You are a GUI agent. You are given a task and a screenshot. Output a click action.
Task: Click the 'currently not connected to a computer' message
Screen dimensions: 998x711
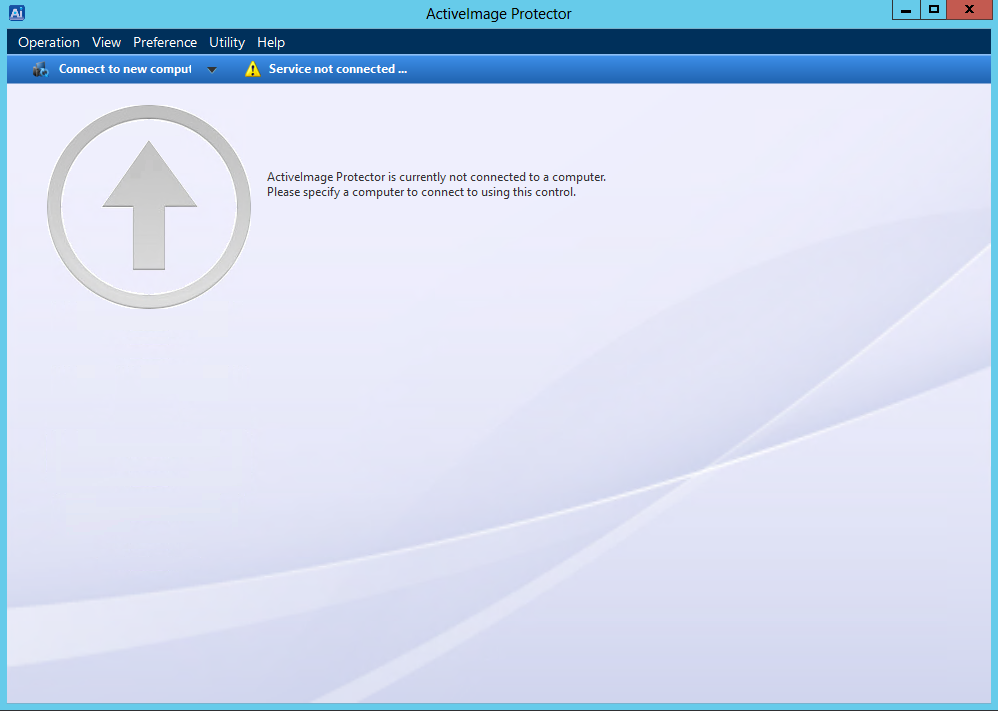436,177
